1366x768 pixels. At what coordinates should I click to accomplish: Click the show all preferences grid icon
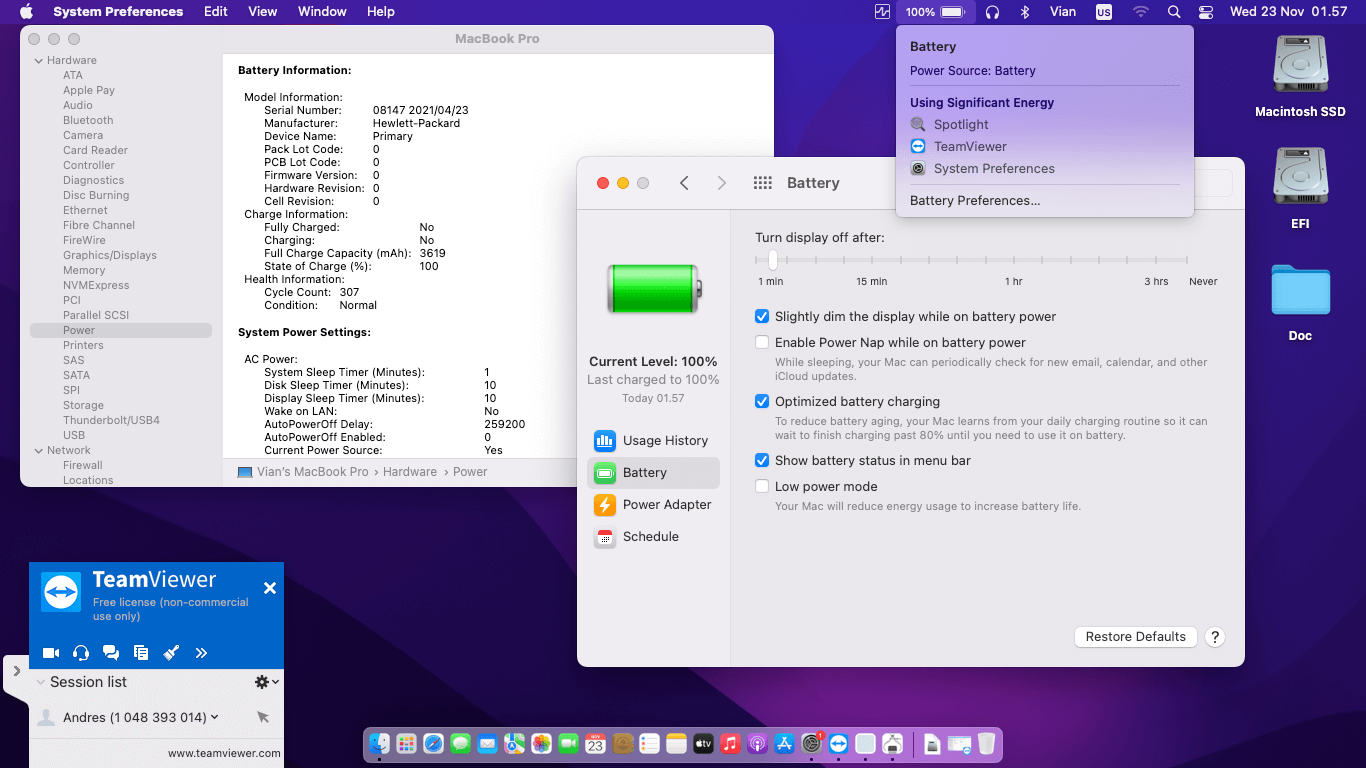[763, 183]
